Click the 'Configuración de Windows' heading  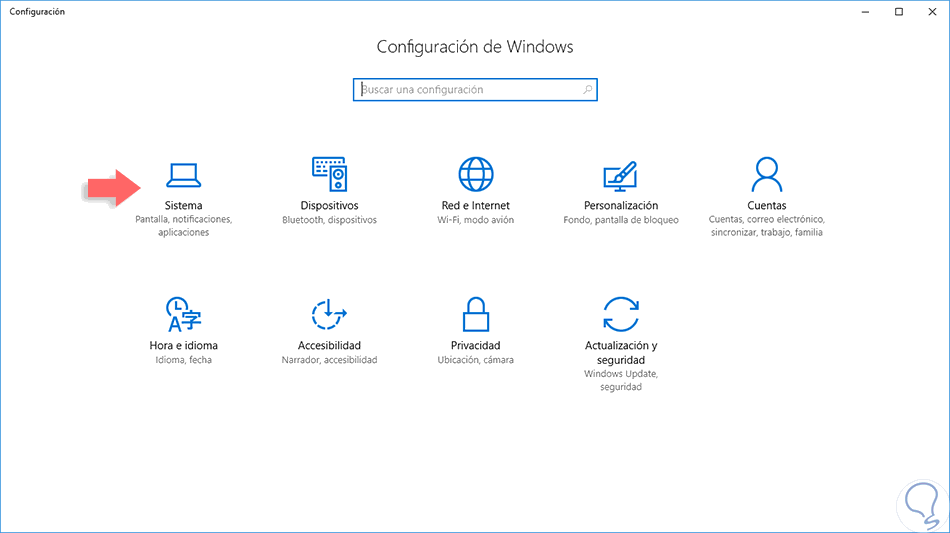pyautogui.click(x=475, y=47)
